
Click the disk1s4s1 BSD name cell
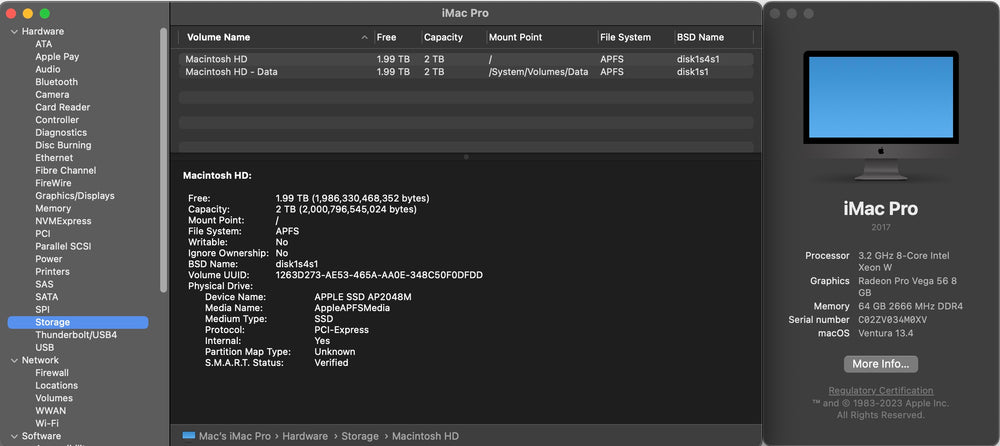[x=698, y=59]
